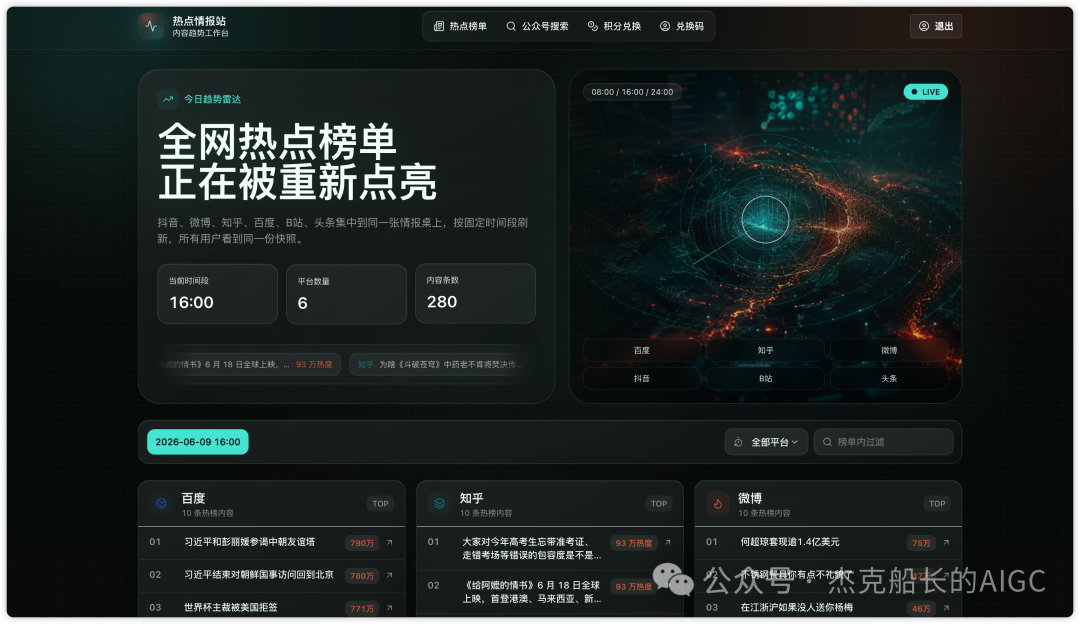1080x624 pixels.
Task: Open 习近平结束对朝鲜国事访问回到北京 entry
Action: coord(259,574)
